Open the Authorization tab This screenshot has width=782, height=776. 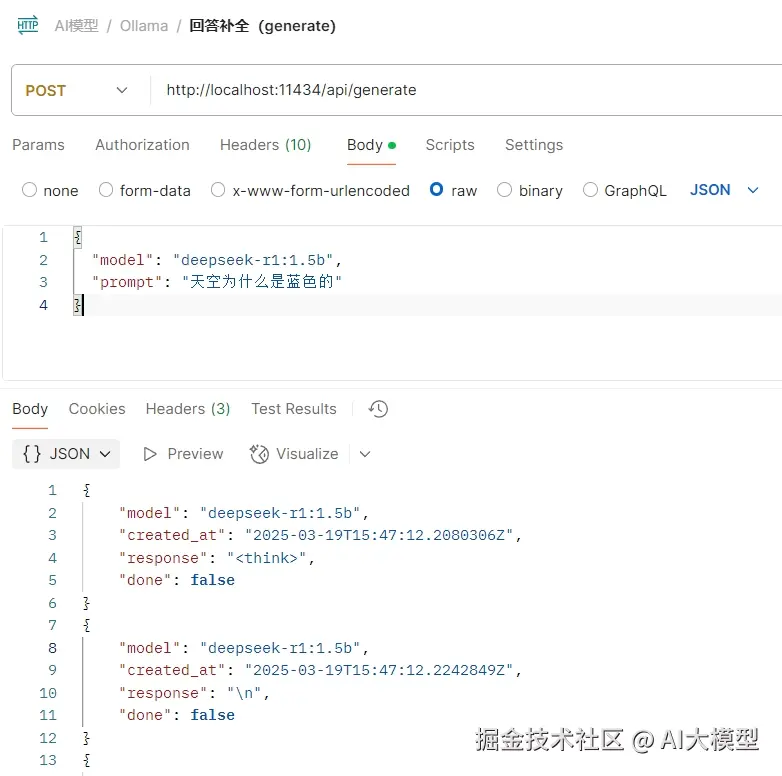point(142,145)
